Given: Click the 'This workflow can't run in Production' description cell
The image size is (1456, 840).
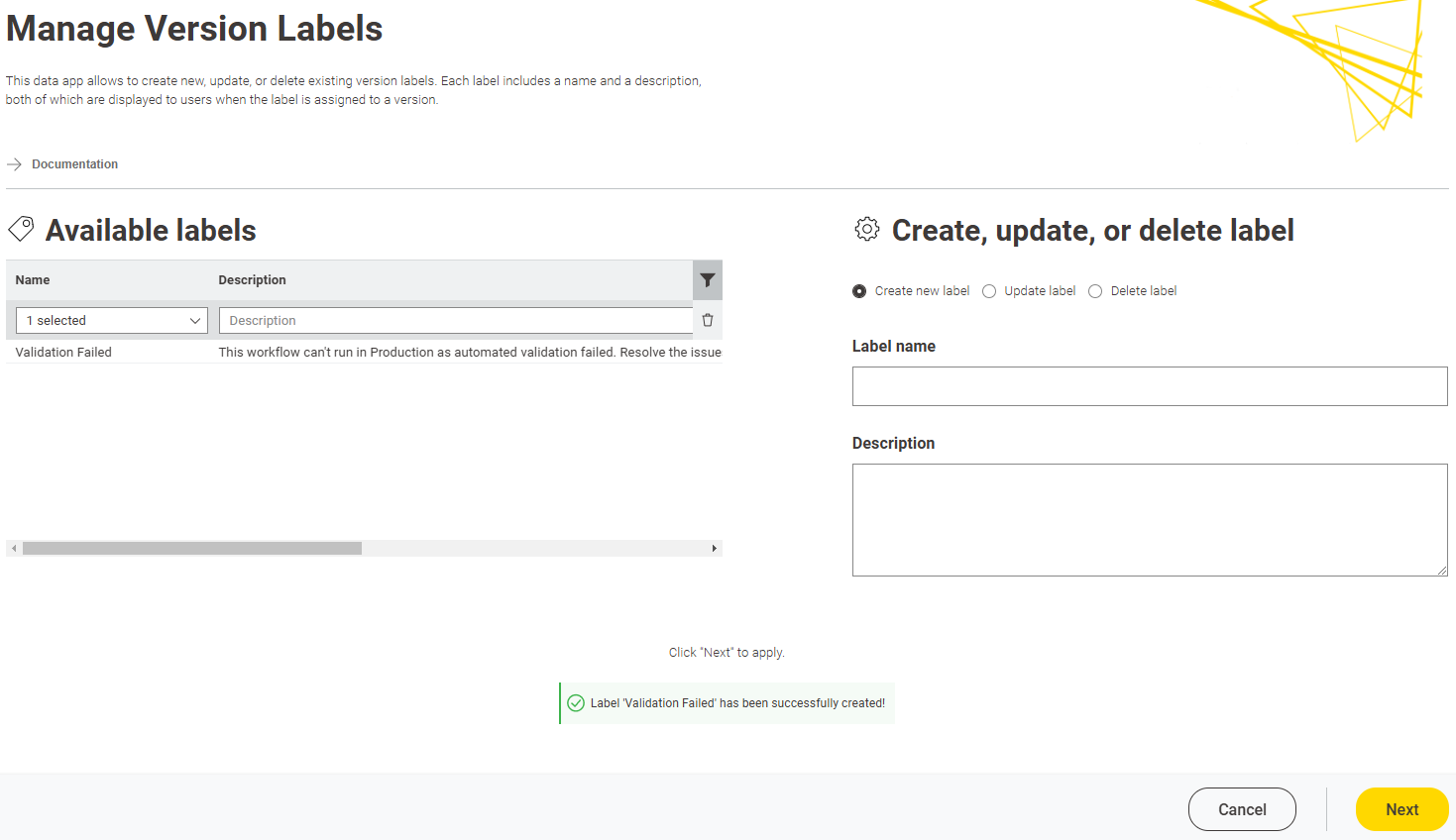Looking at the screenshot, I should click(470, 352).
